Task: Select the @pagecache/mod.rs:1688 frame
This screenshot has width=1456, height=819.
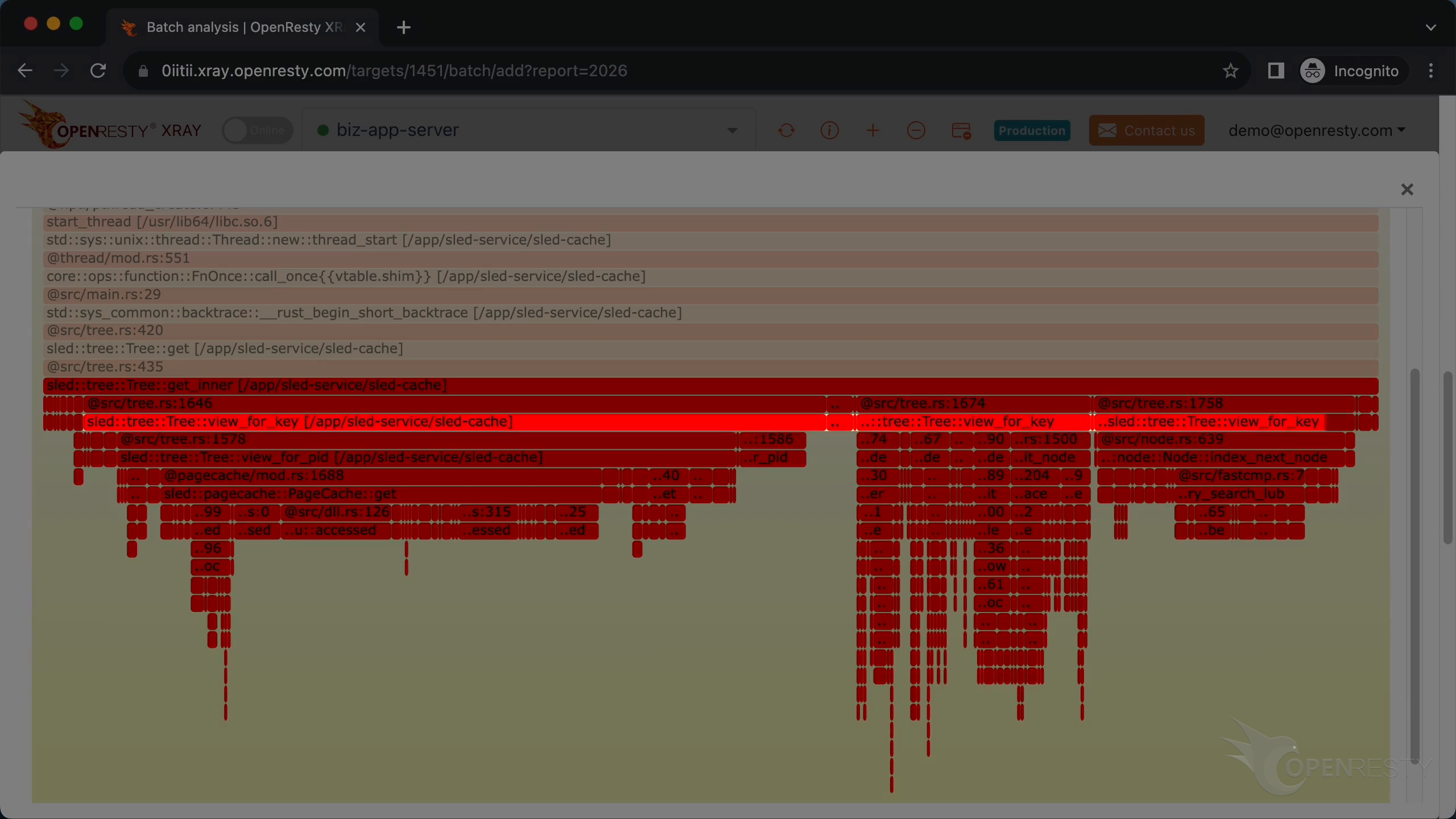Action: pos(381,475)
